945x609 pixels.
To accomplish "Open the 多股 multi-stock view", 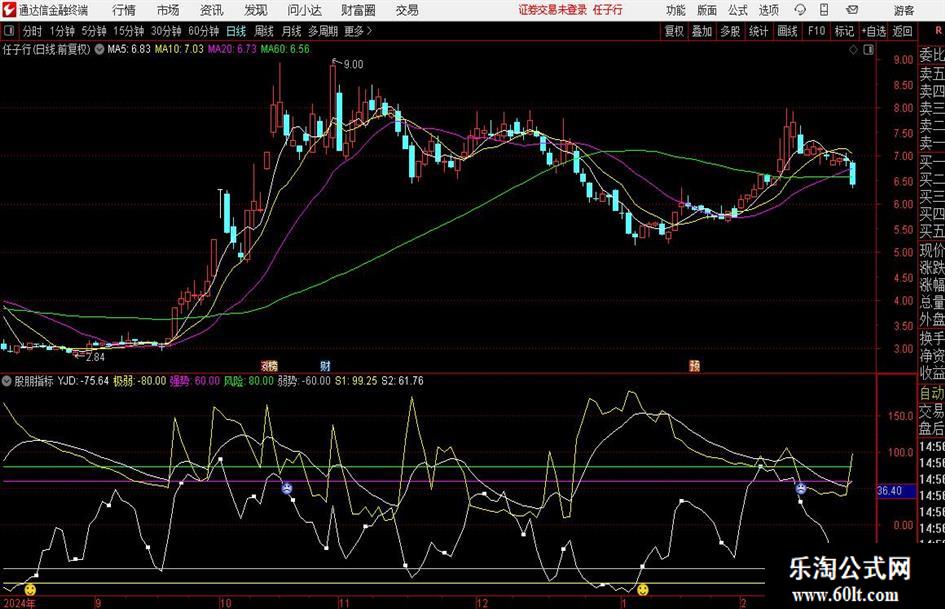I will [730, 31].
